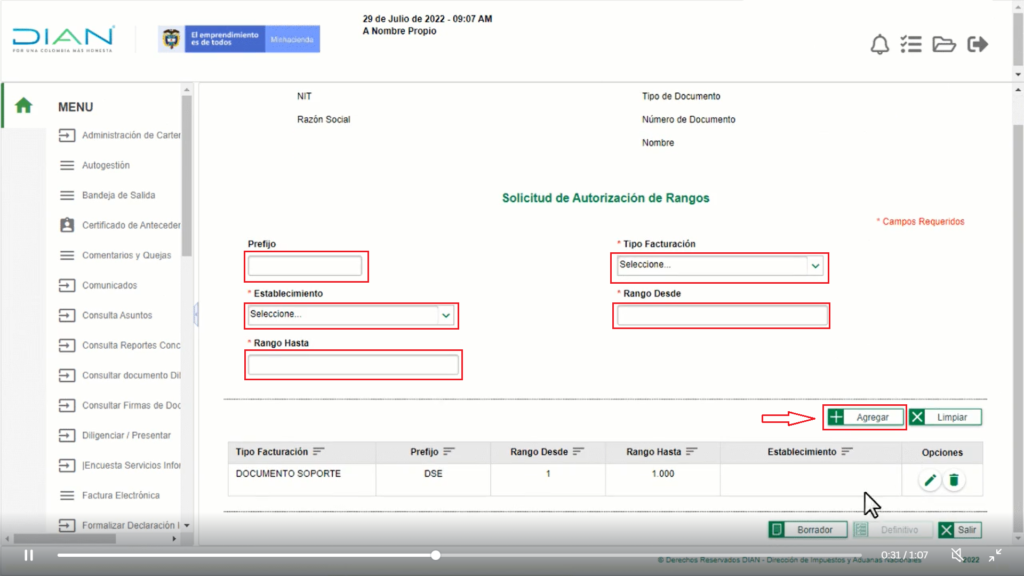Open Comentarios y Quejas menu item
Screen dimensions: 1024x576
pyautogui.click(x=127, y=255)
